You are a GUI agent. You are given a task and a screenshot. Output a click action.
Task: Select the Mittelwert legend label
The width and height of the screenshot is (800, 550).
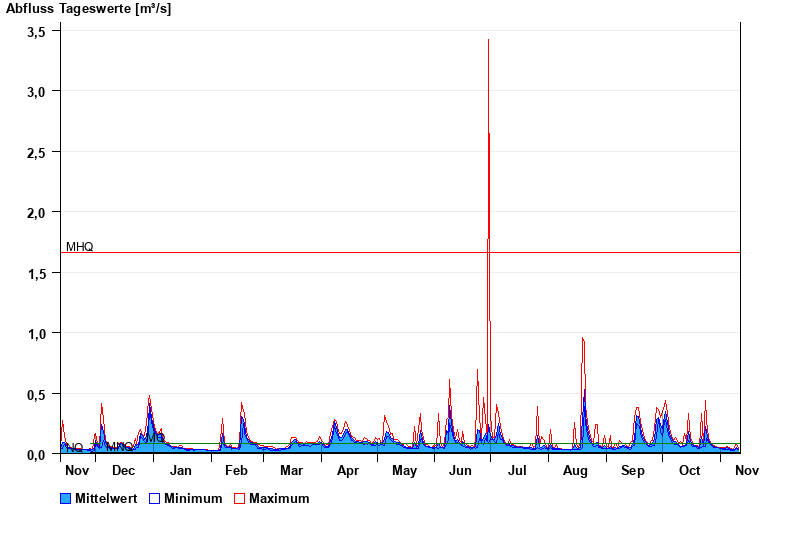click(106, 499)
